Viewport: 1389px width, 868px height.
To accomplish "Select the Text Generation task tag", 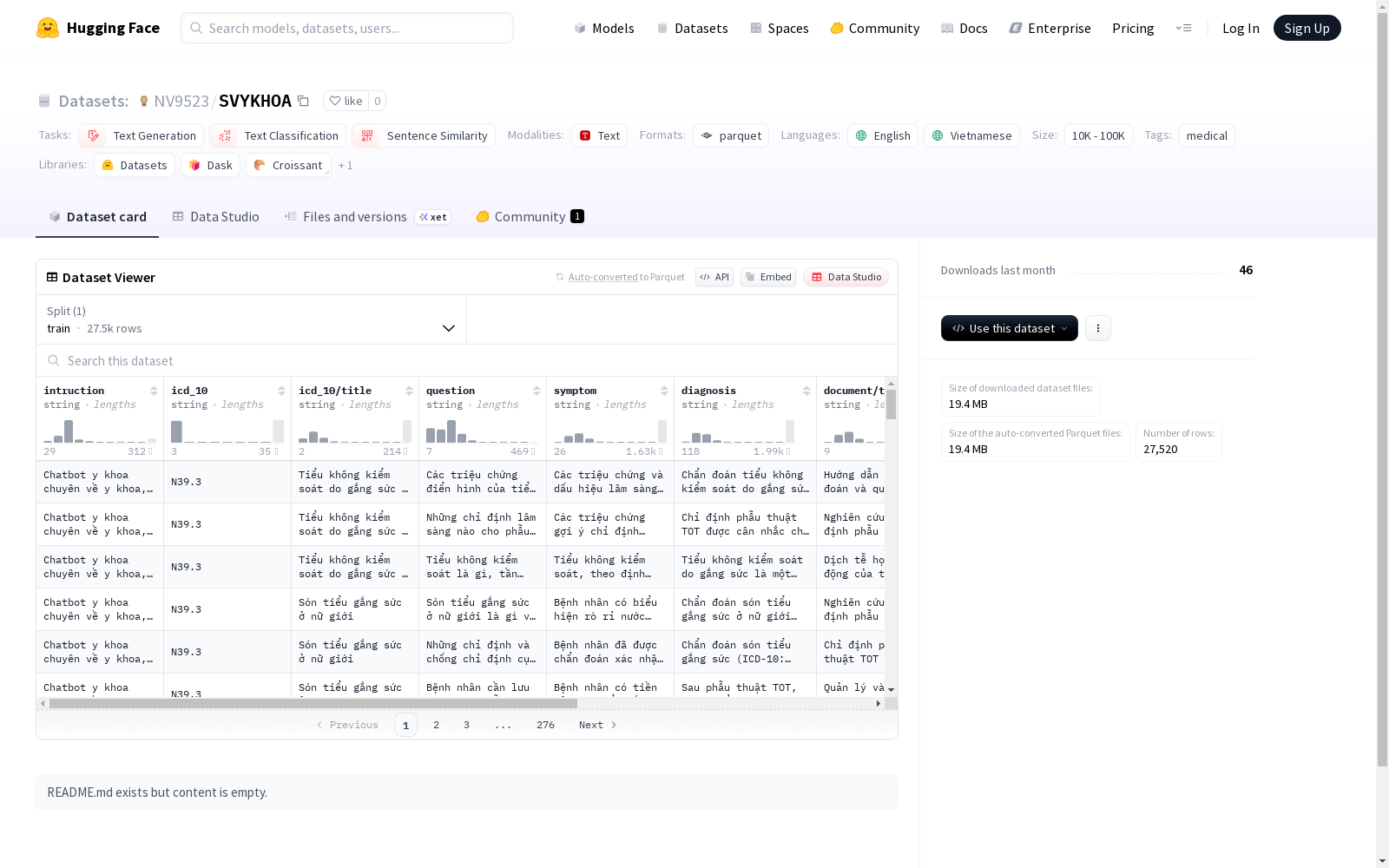I will (x=141, y=135).
